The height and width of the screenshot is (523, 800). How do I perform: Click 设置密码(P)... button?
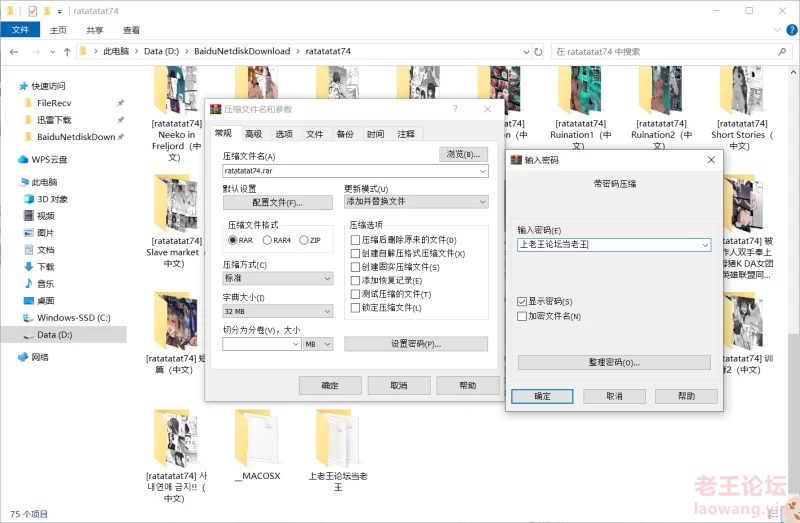point(416,344)
